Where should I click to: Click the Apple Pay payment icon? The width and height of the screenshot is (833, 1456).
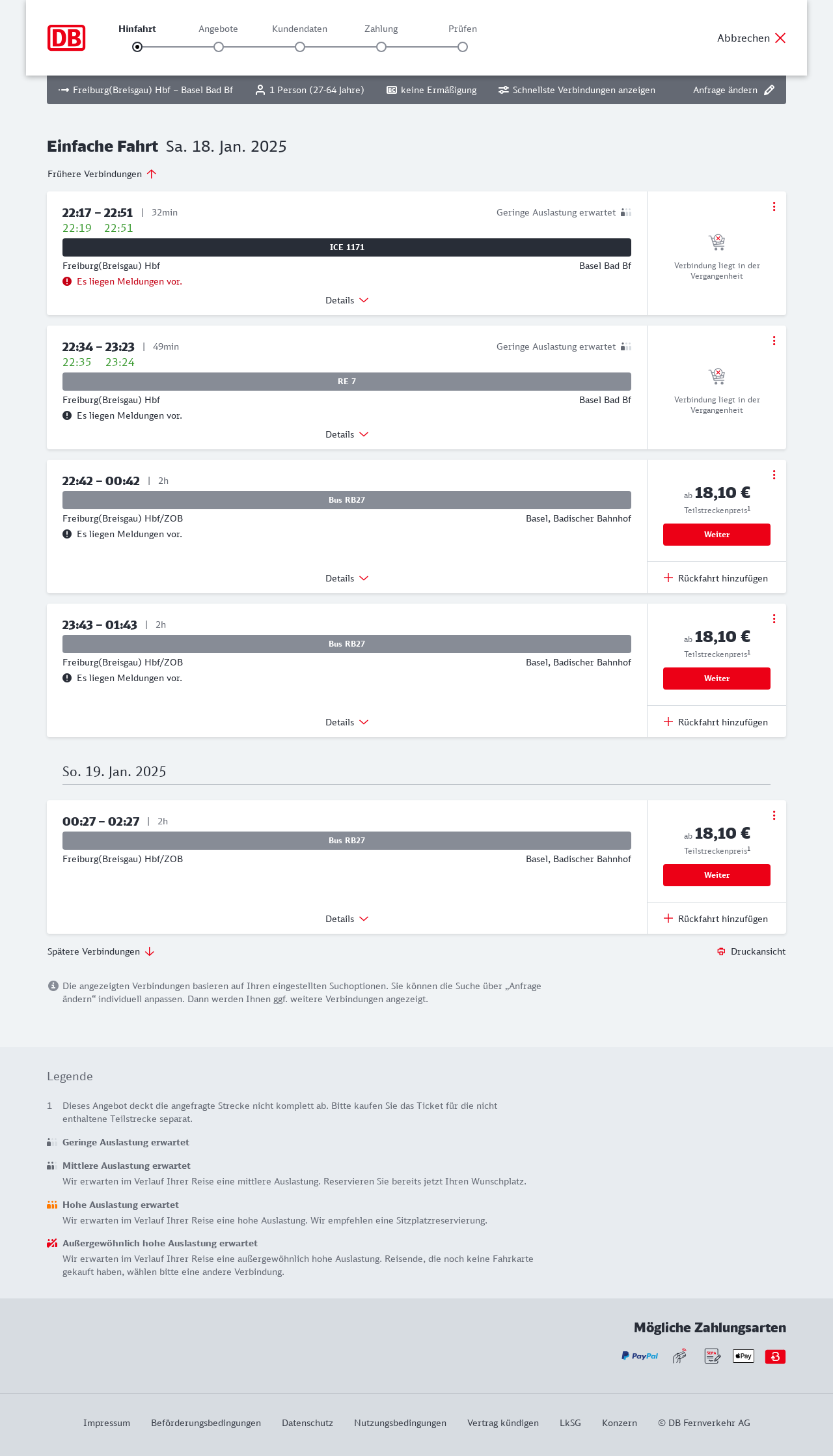coord(743,1356)
